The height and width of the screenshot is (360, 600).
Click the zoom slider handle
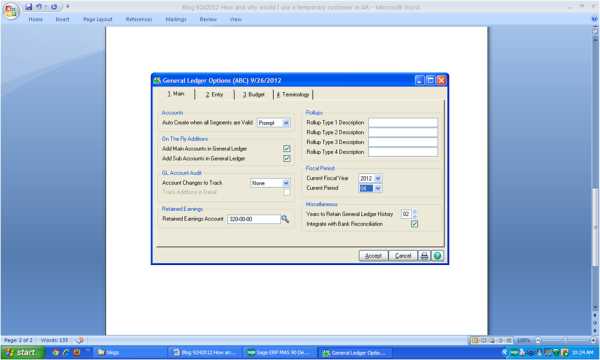point(565,340)
